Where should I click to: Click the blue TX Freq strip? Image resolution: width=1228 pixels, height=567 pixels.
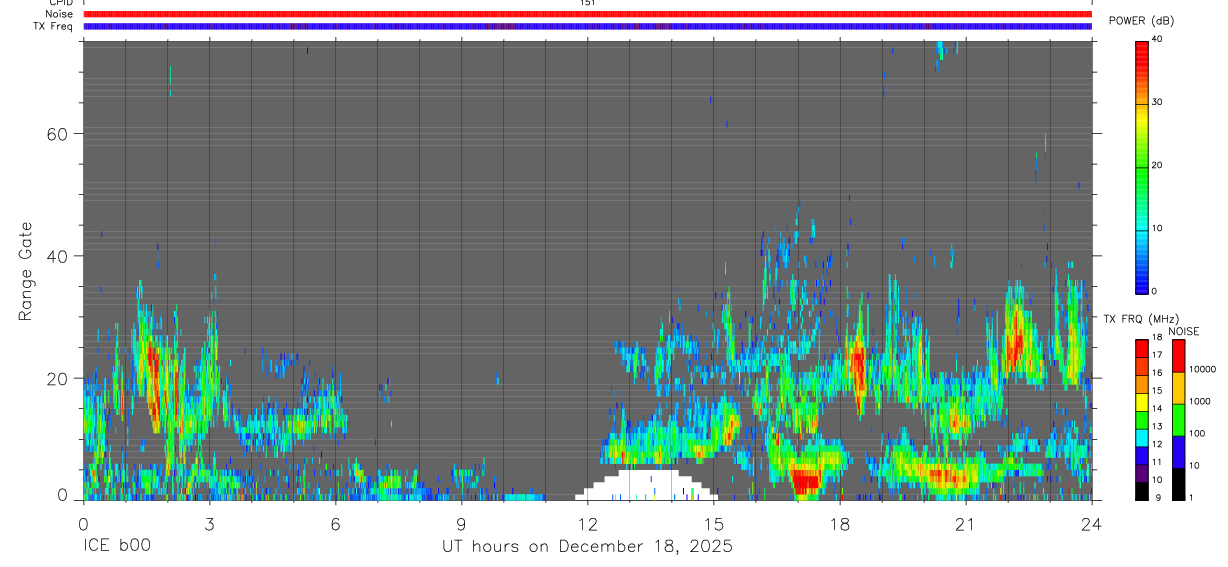point(587,26)
